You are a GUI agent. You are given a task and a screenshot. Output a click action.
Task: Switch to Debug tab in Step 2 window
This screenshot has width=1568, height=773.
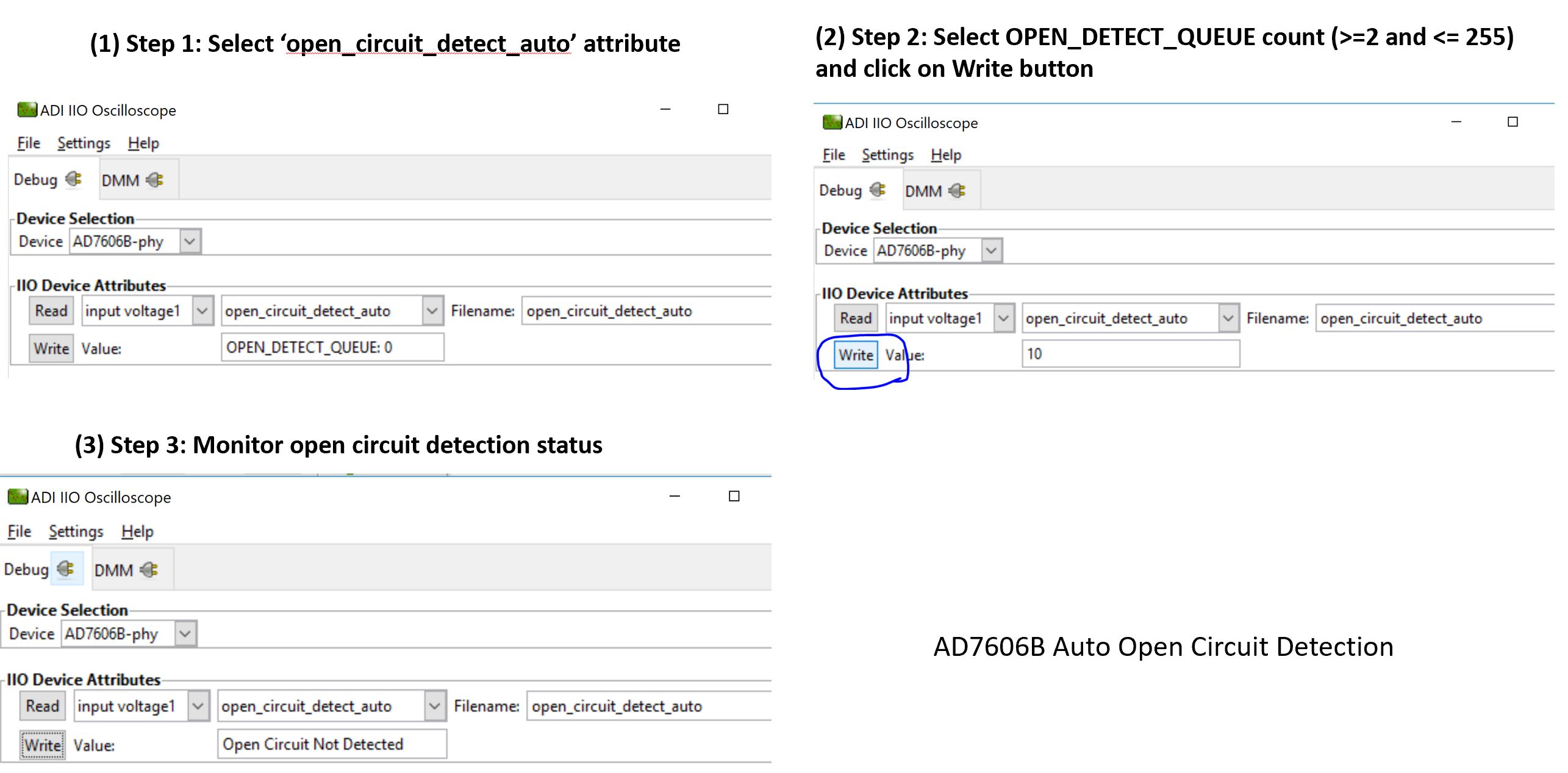click(x=858, y=190)
